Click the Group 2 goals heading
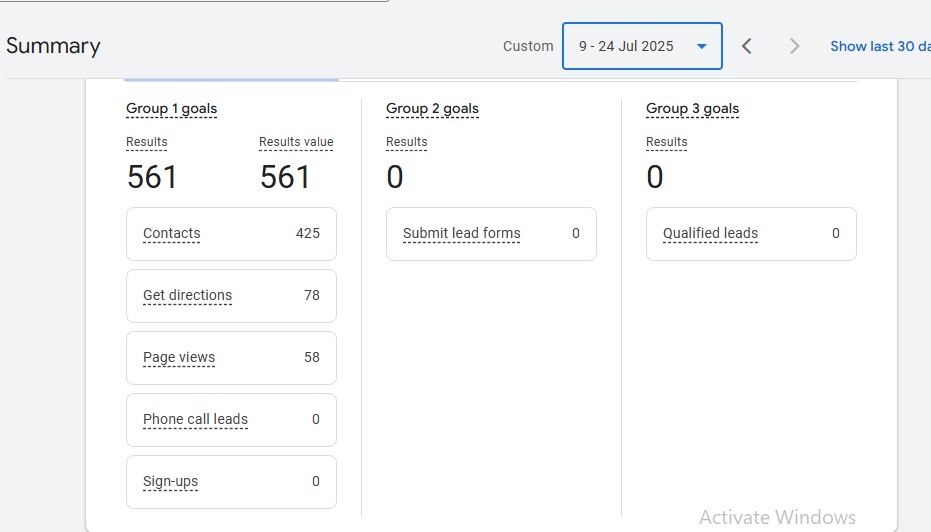 (x=432, y=109)
